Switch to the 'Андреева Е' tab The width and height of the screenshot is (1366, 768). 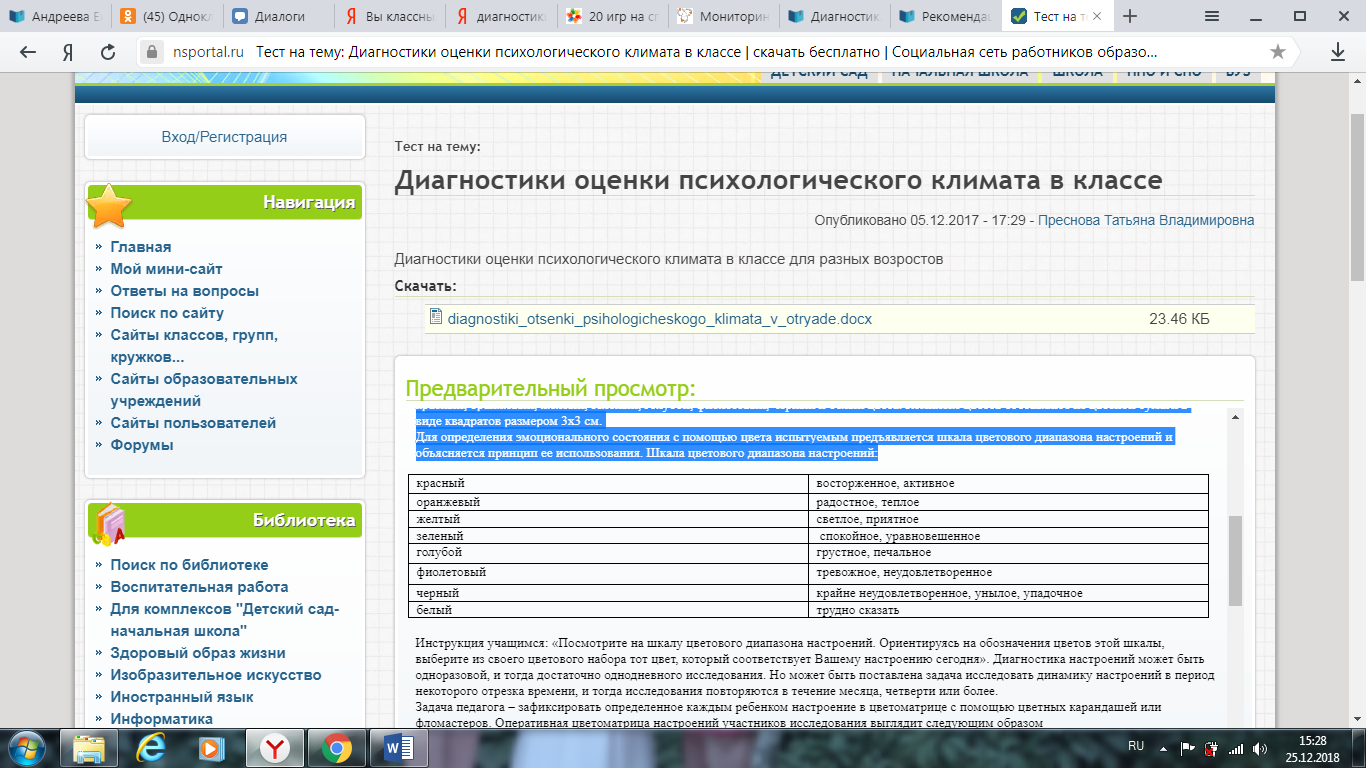(55, 16)
